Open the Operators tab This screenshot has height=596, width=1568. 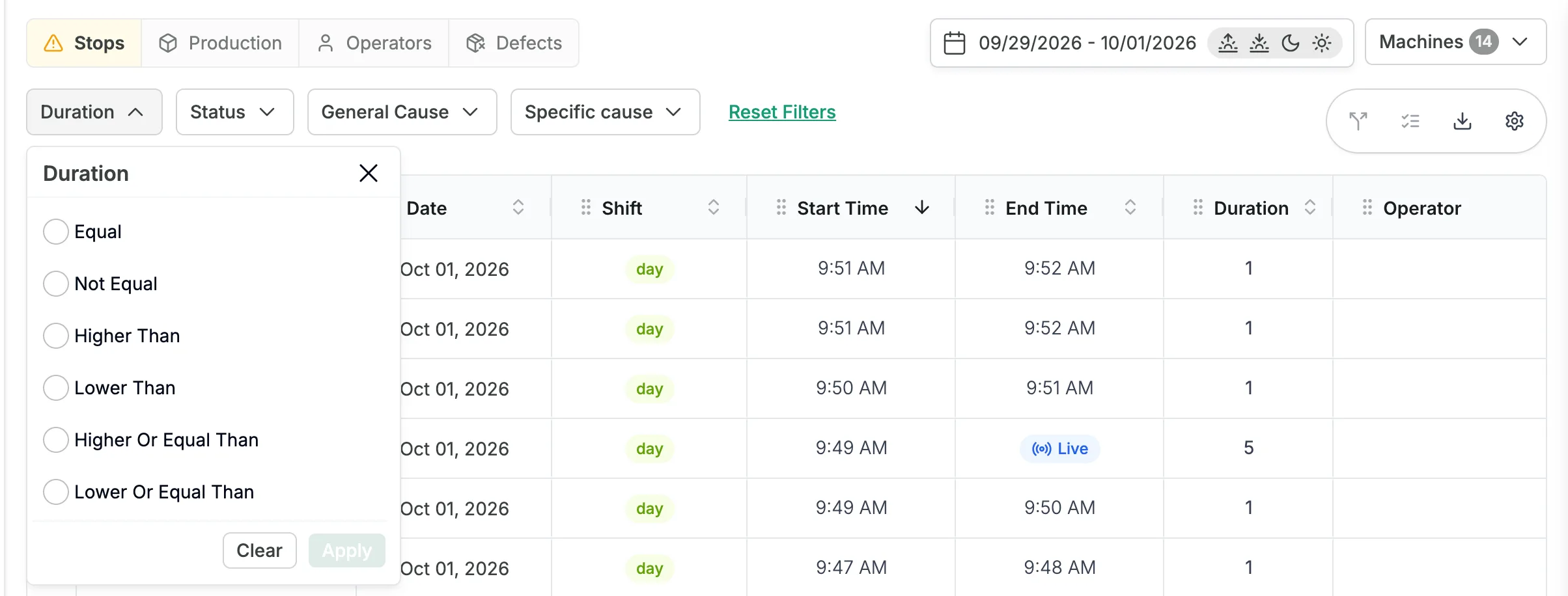374,43
